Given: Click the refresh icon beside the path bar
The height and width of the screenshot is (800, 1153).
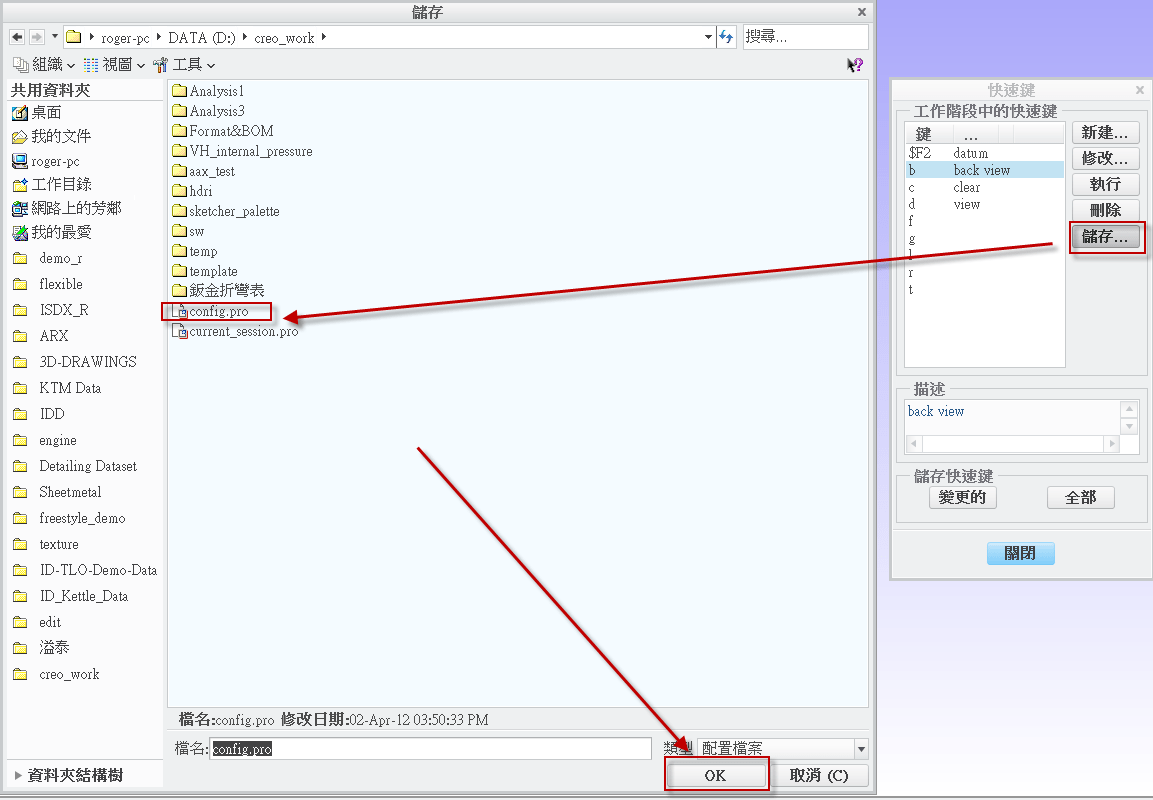Looking at the screenshot, I should 727,37.
